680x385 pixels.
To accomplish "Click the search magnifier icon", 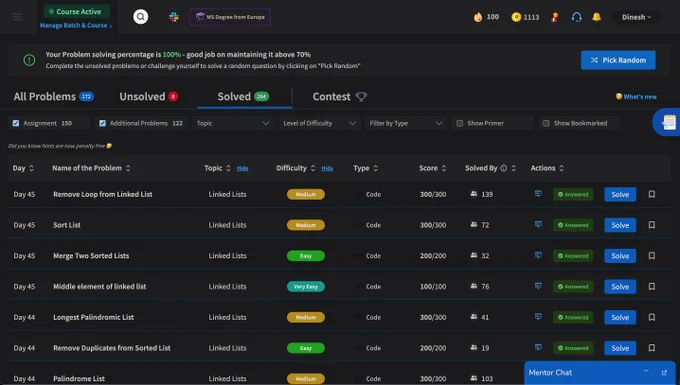I will 141,17.
